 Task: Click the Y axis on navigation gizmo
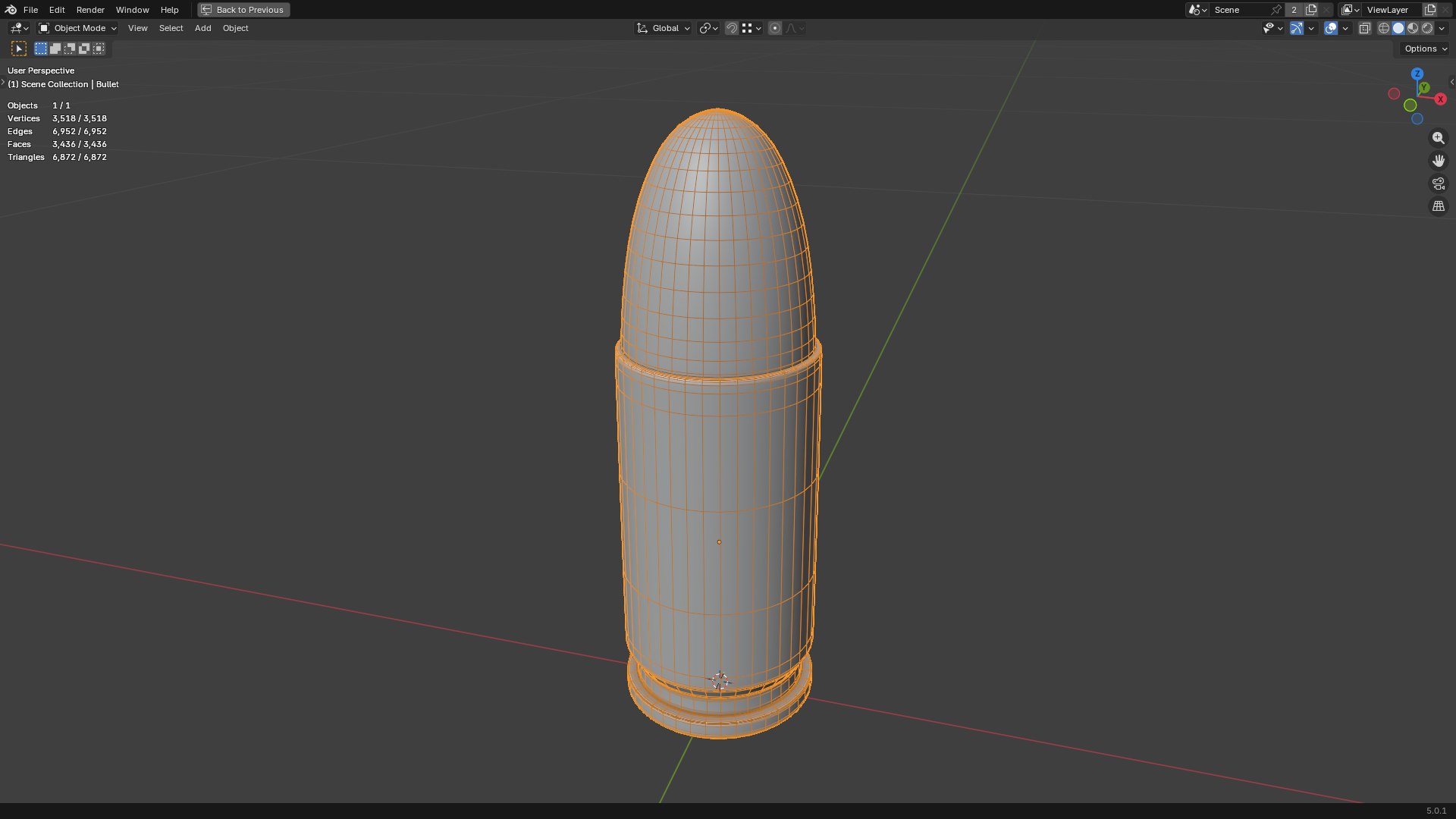[1424, 88]
